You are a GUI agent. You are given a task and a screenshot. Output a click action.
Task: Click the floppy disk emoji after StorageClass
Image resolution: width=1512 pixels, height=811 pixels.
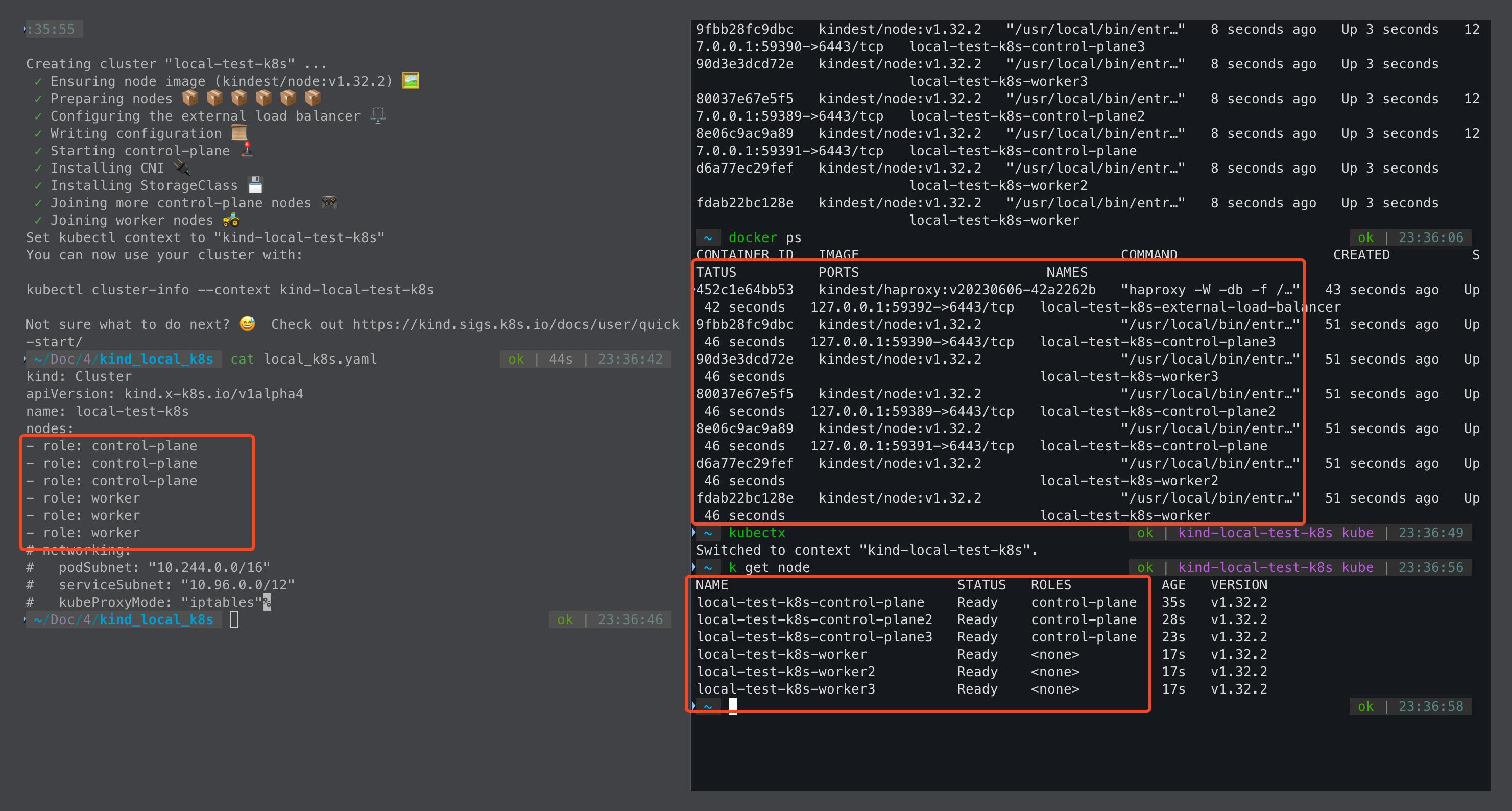pyautogui.click(x=255, y=185)
